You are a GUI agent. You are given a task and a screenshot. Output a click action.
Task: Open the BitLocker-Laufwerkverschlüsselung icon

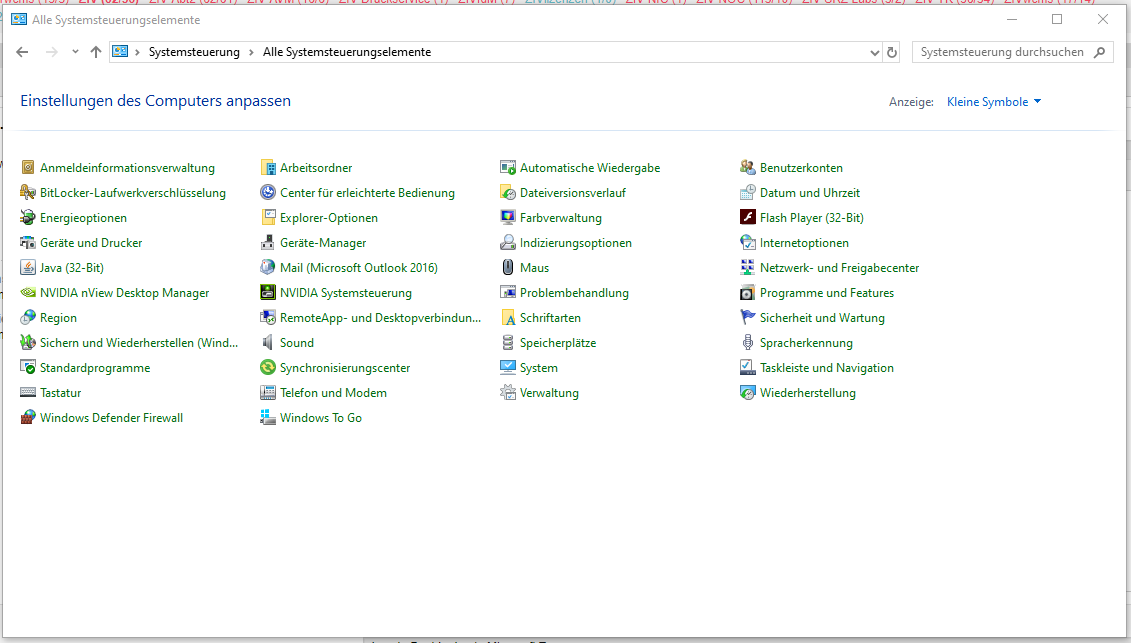(29, 193)
